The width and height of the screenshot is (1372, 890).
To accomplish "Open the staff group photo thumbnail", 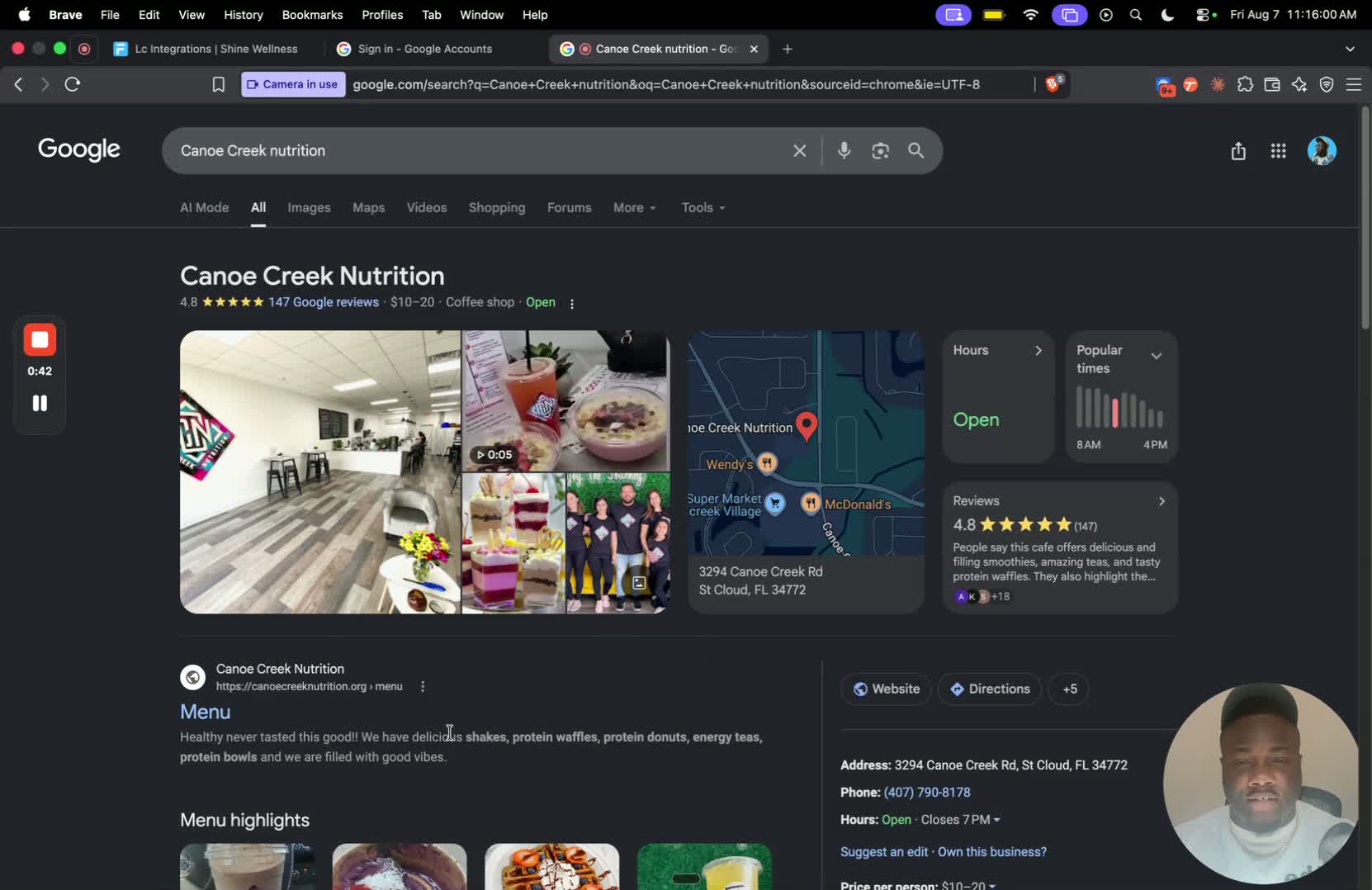I will coord(618,543).
